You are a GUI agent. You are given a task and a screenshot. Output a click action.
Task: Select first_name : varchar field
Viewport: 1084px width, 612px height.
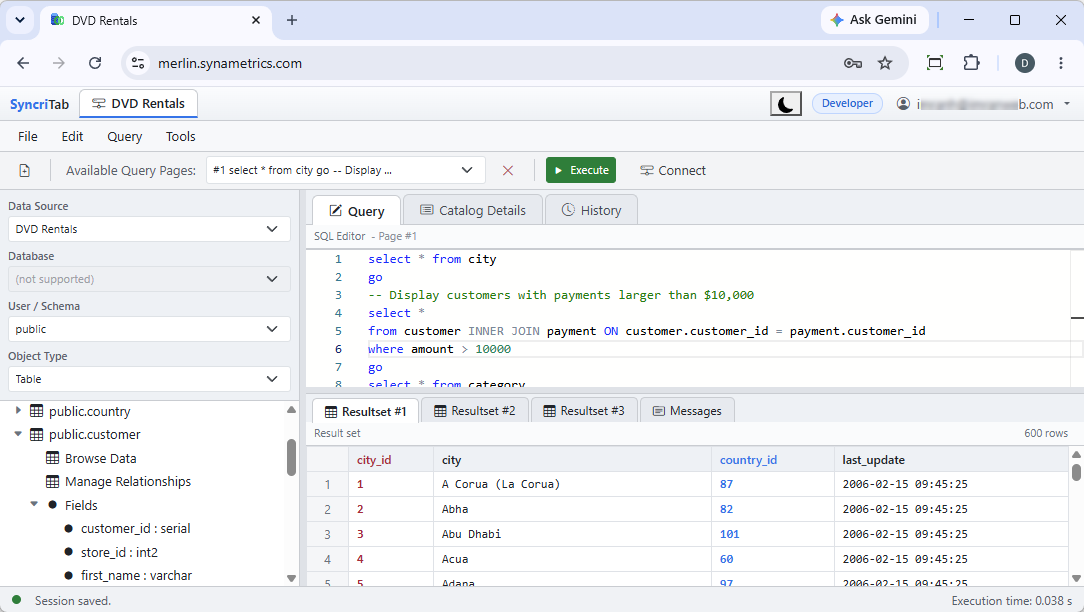pyautogui.click(x=136, y=575)
